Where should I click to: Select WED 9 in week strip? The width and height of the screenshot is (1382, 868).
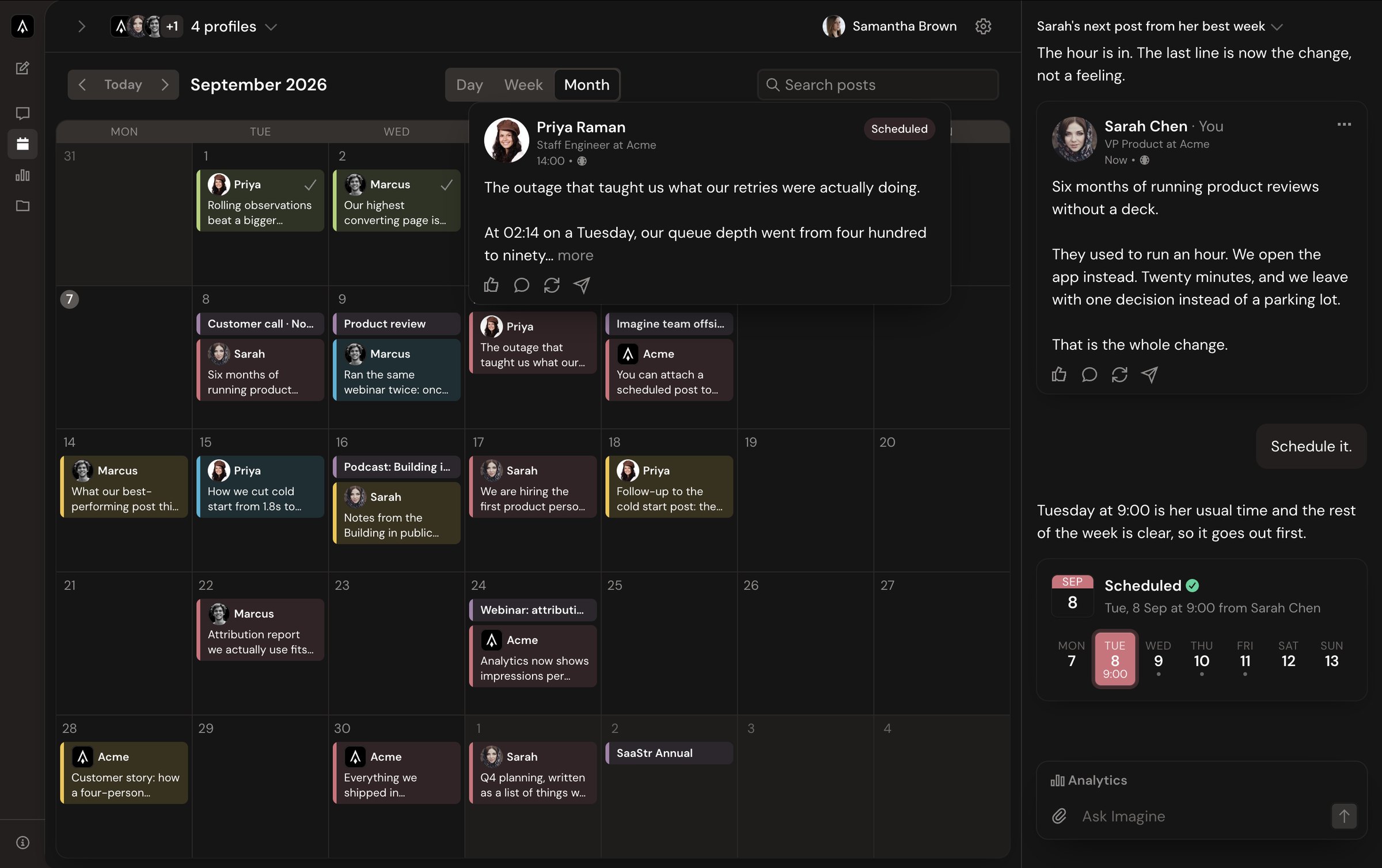[x=1158, y=658]
